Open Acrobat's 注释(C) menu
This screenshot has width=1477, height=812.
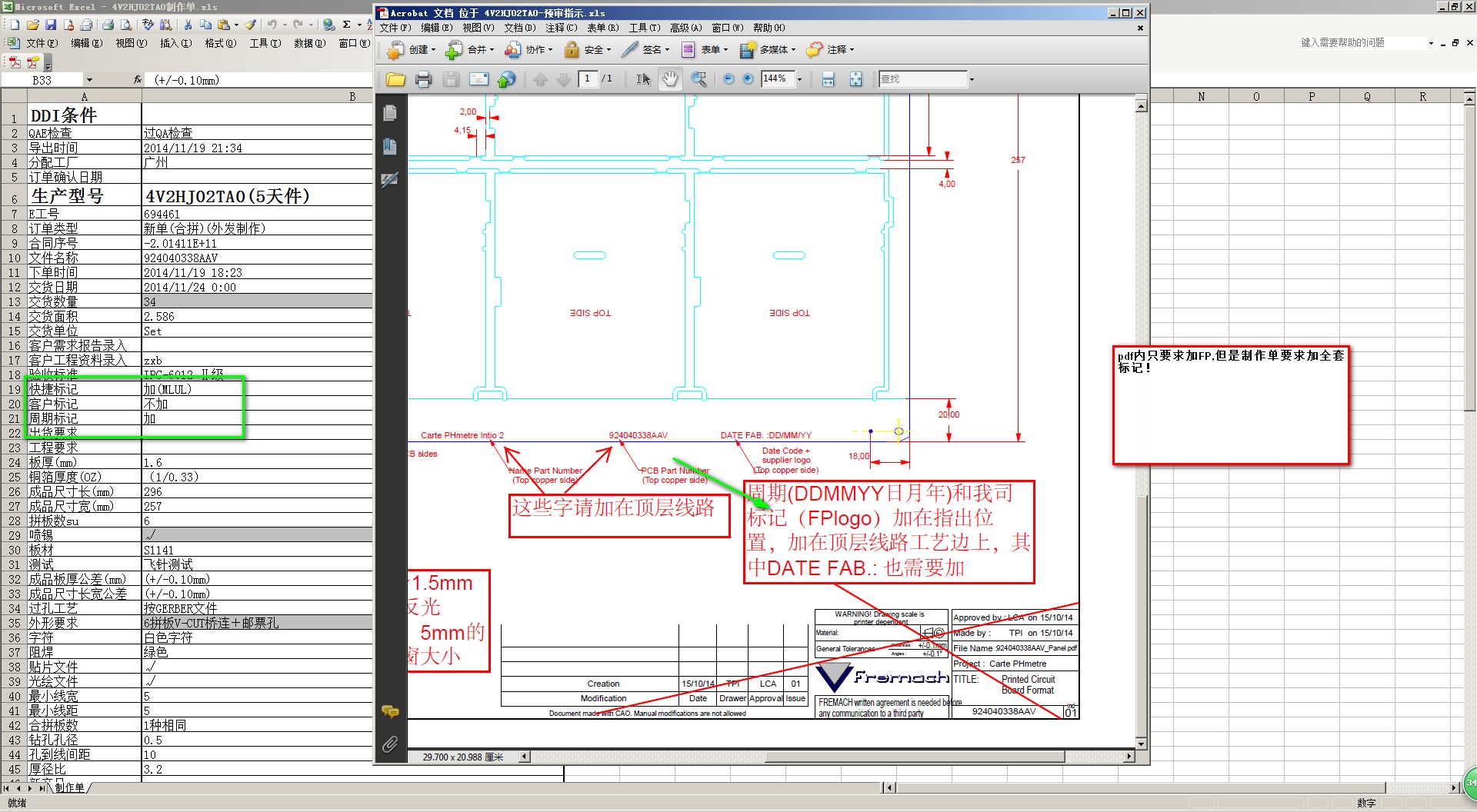pyautogui.click(x=561, y=28)
